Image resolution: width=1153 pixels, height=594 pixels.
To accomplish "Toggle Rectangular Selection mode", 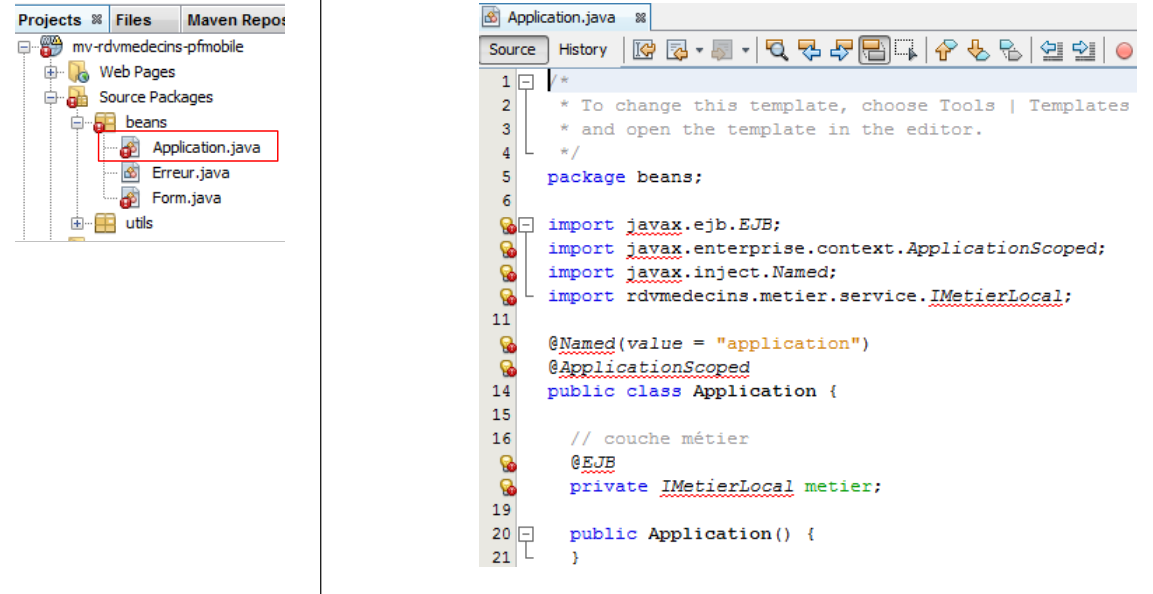I will click(x=905, y=50).
